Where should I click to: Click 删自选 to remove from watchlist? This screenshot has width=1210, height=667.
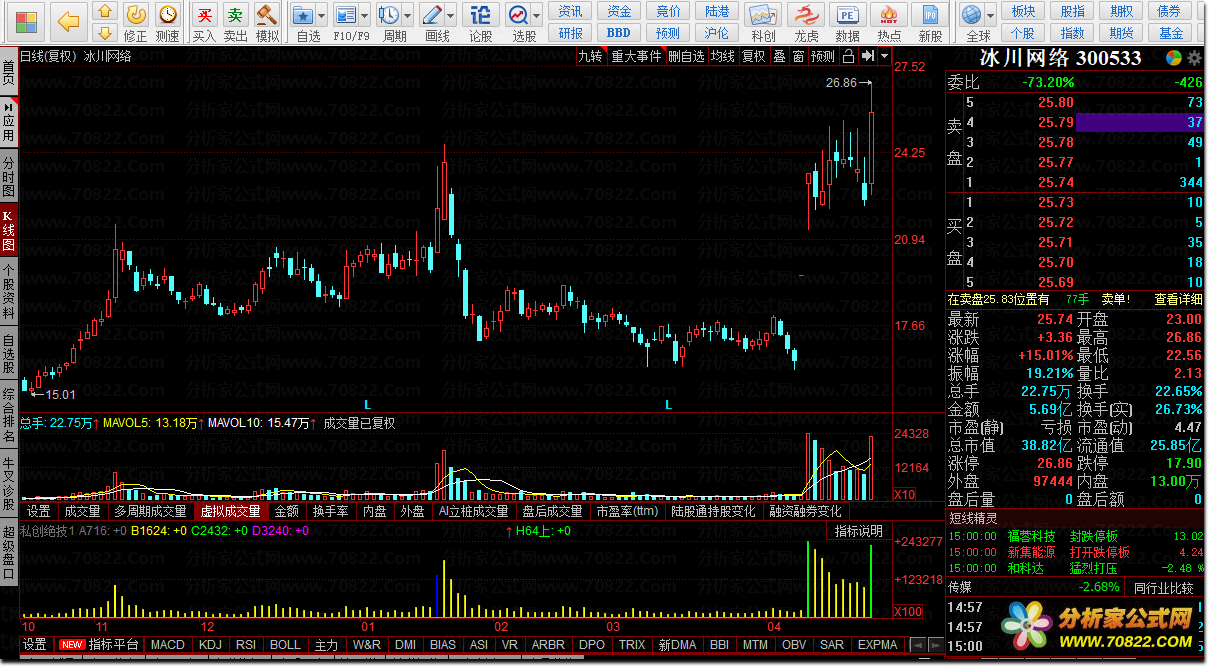click(x=686, y=56)
